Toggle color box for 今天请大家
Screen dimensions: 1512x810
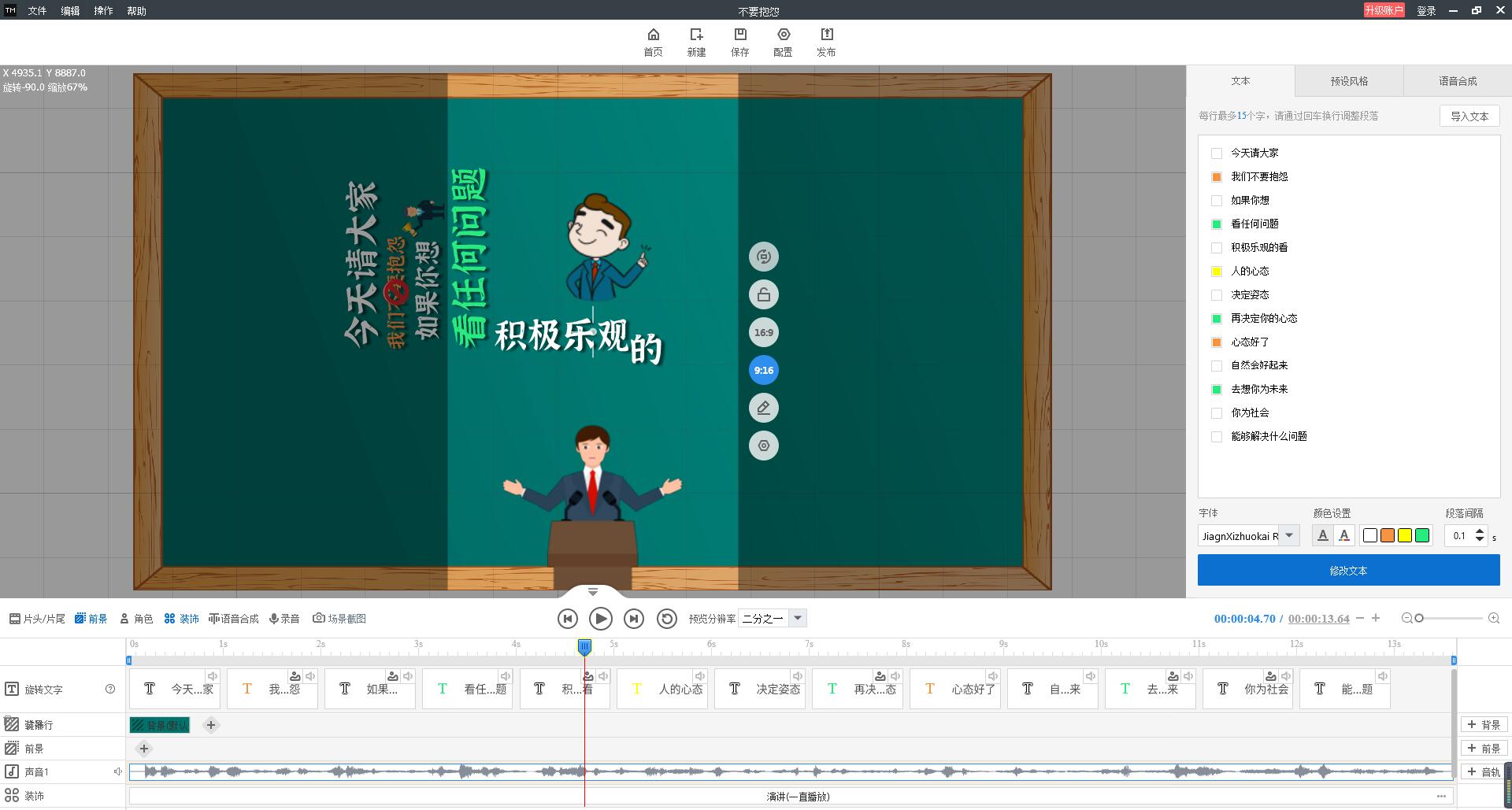[x=1217, y=153]
